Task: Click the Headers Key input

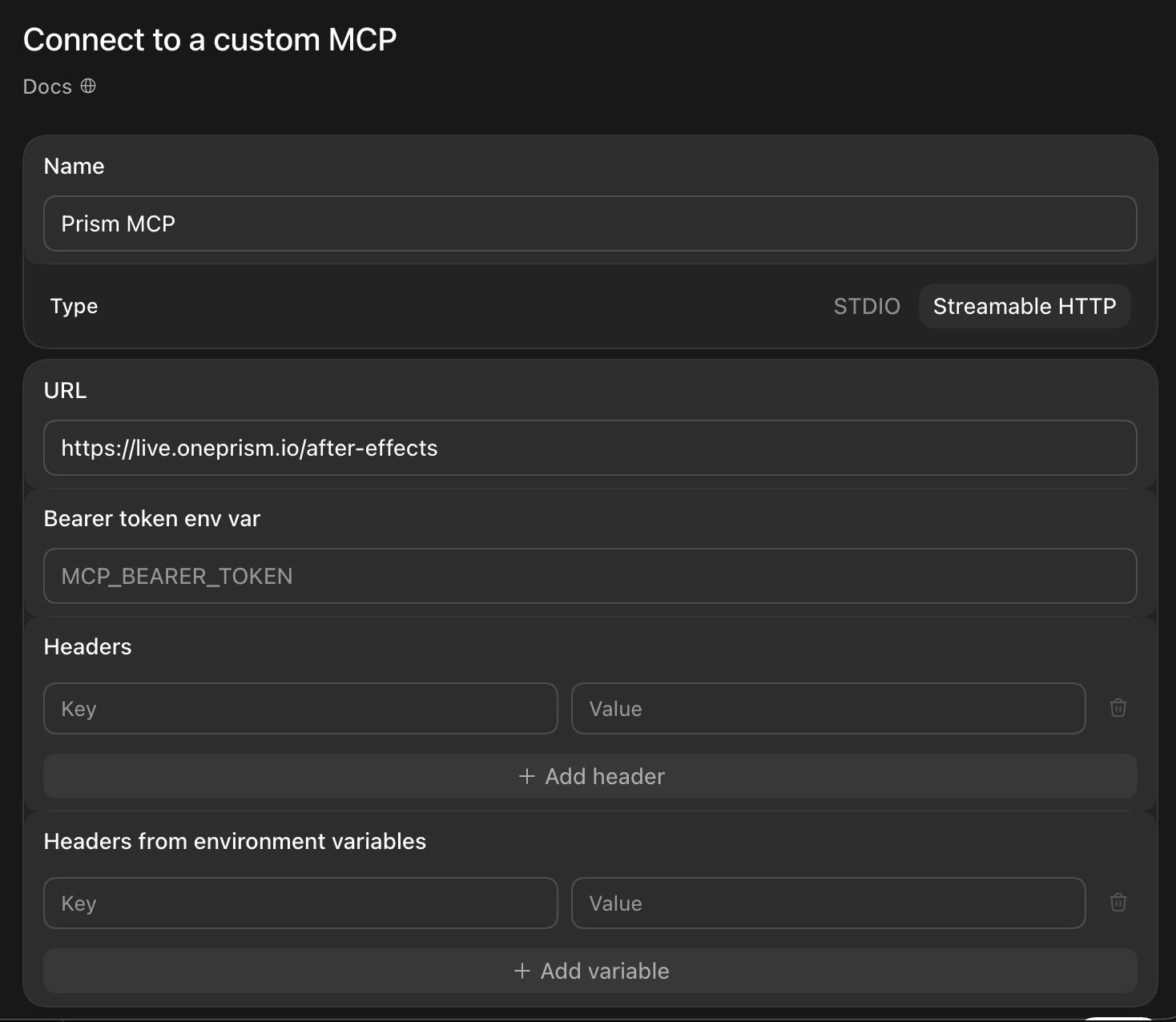Action: click(x=300, y=709)
